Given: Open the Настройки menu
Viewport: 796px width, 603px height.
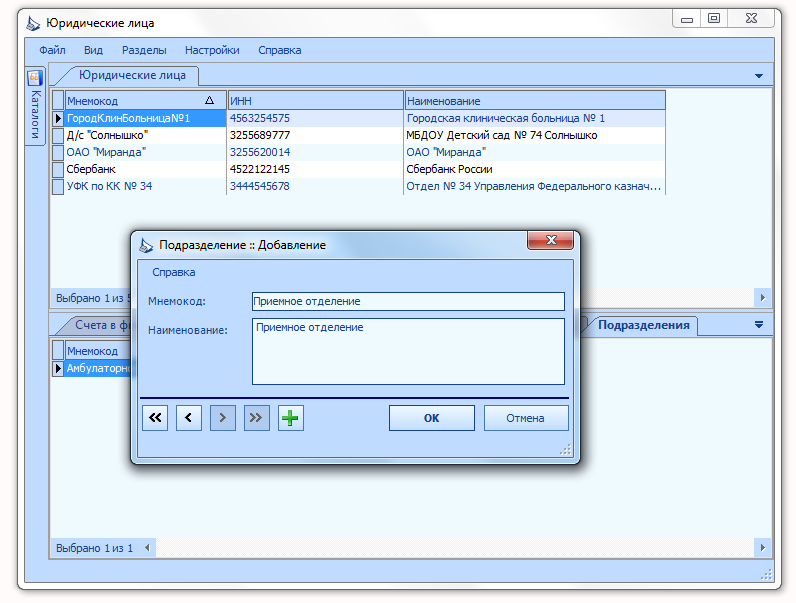Looking at the screenshot, I should [x=212, y=50].
